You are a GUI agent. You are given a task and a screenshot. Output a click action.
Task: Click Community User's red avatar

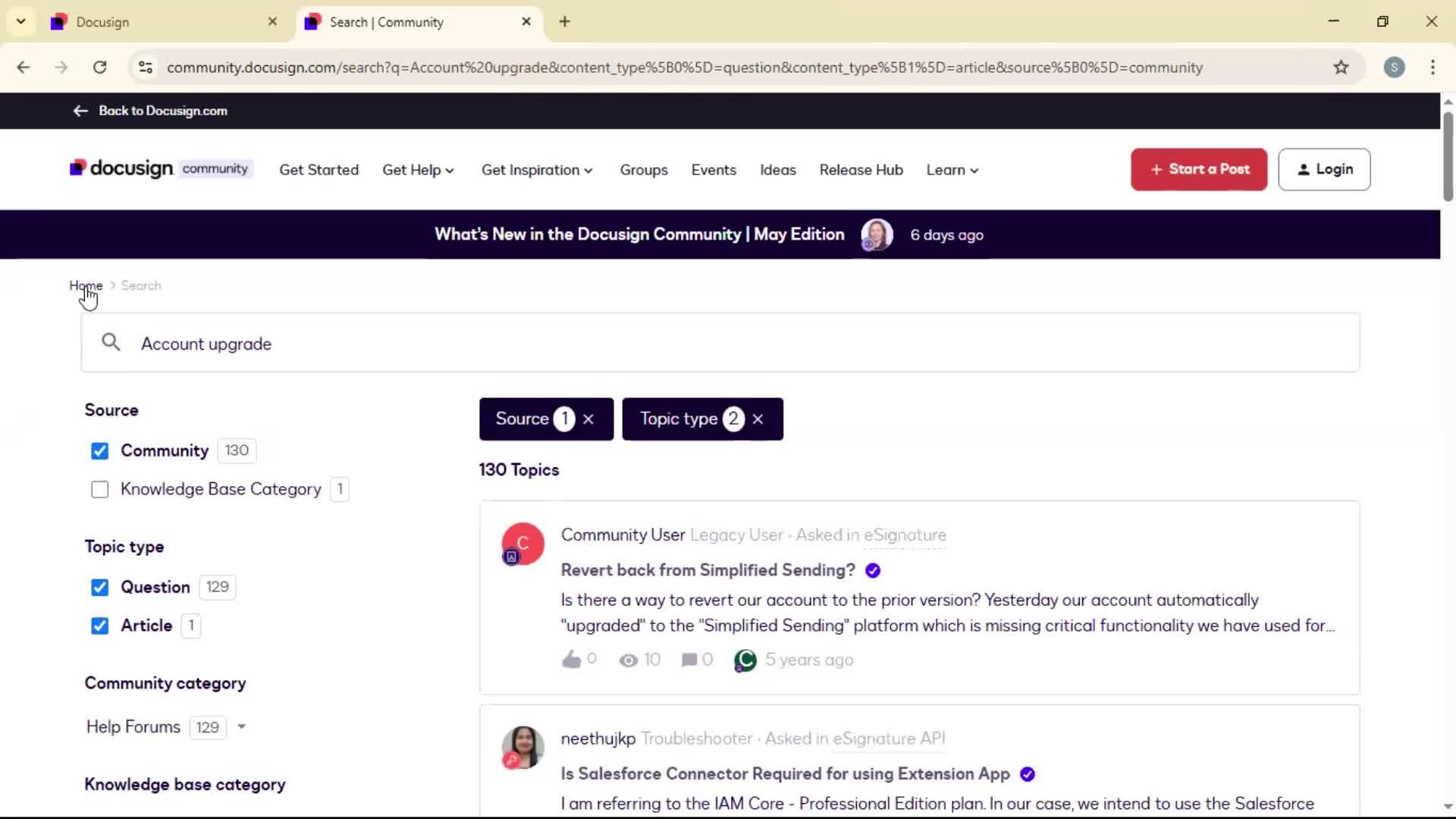tap(523, 544)
